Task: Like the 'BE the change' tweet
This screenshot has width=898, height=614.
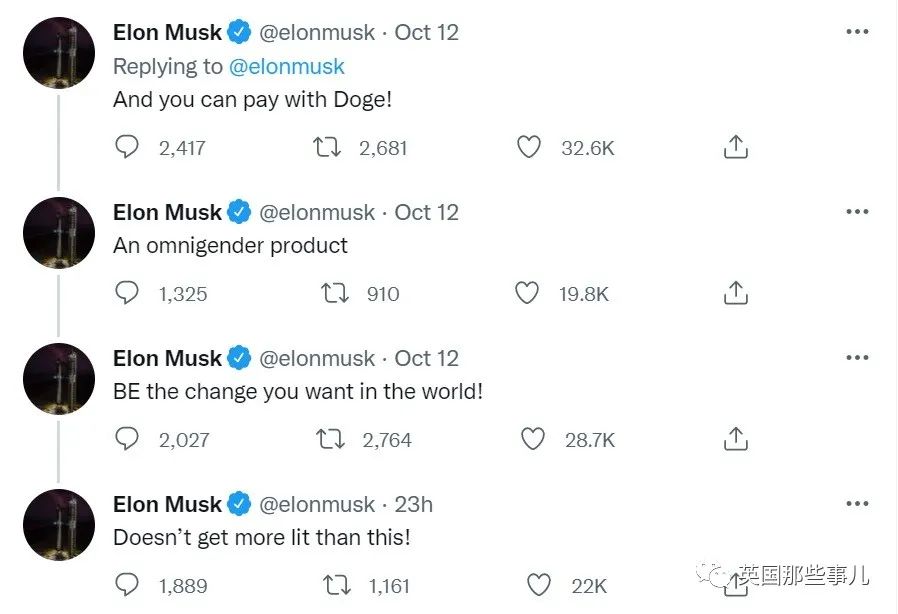Action: coord(533,439)
